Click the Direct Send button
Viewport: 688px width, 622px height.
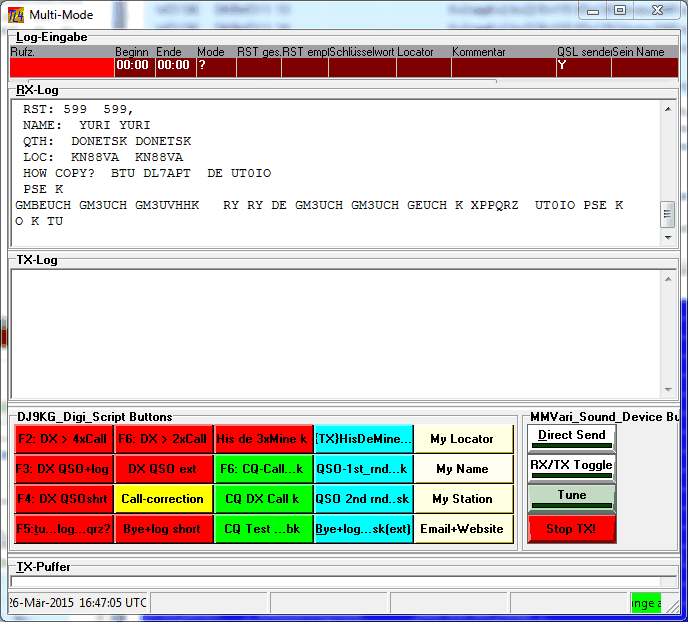(x=572, y=438)
